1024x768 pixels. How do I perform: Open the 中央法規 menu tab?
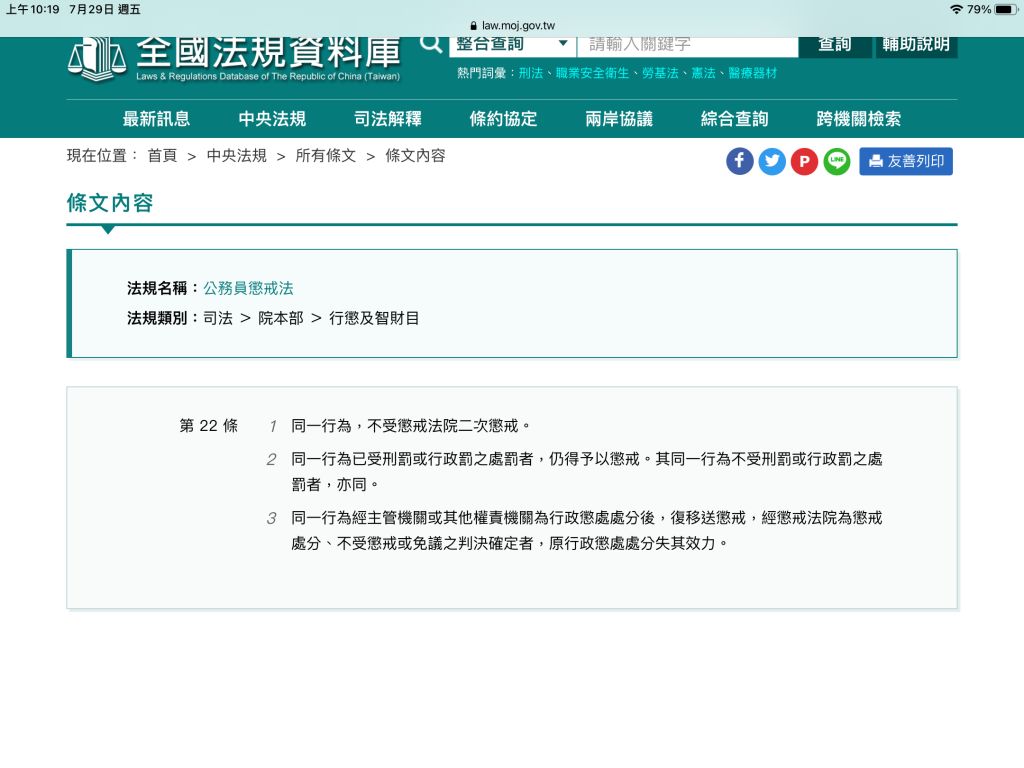(x=272, y=119)
